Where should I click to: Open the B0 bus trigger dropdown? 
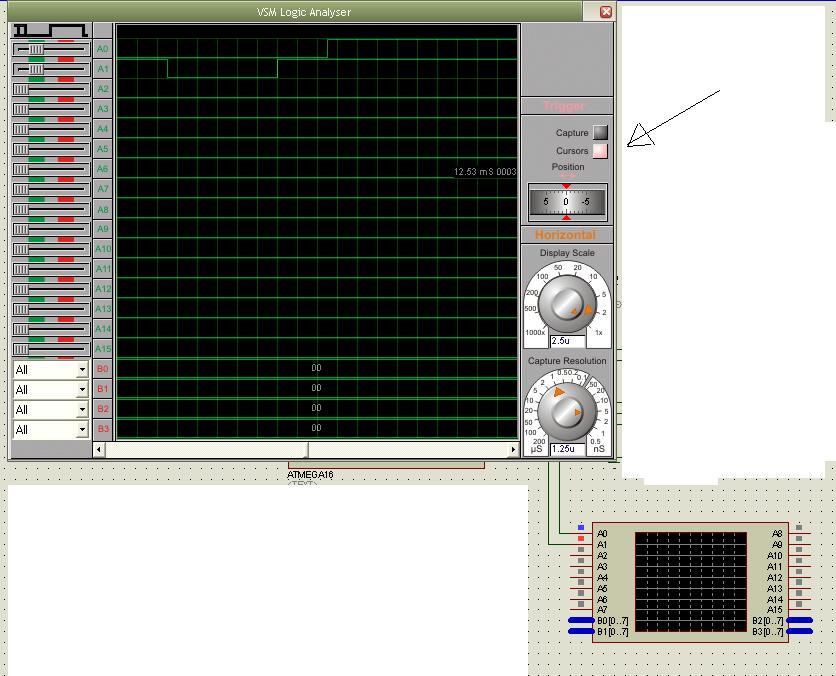[82, 370]
